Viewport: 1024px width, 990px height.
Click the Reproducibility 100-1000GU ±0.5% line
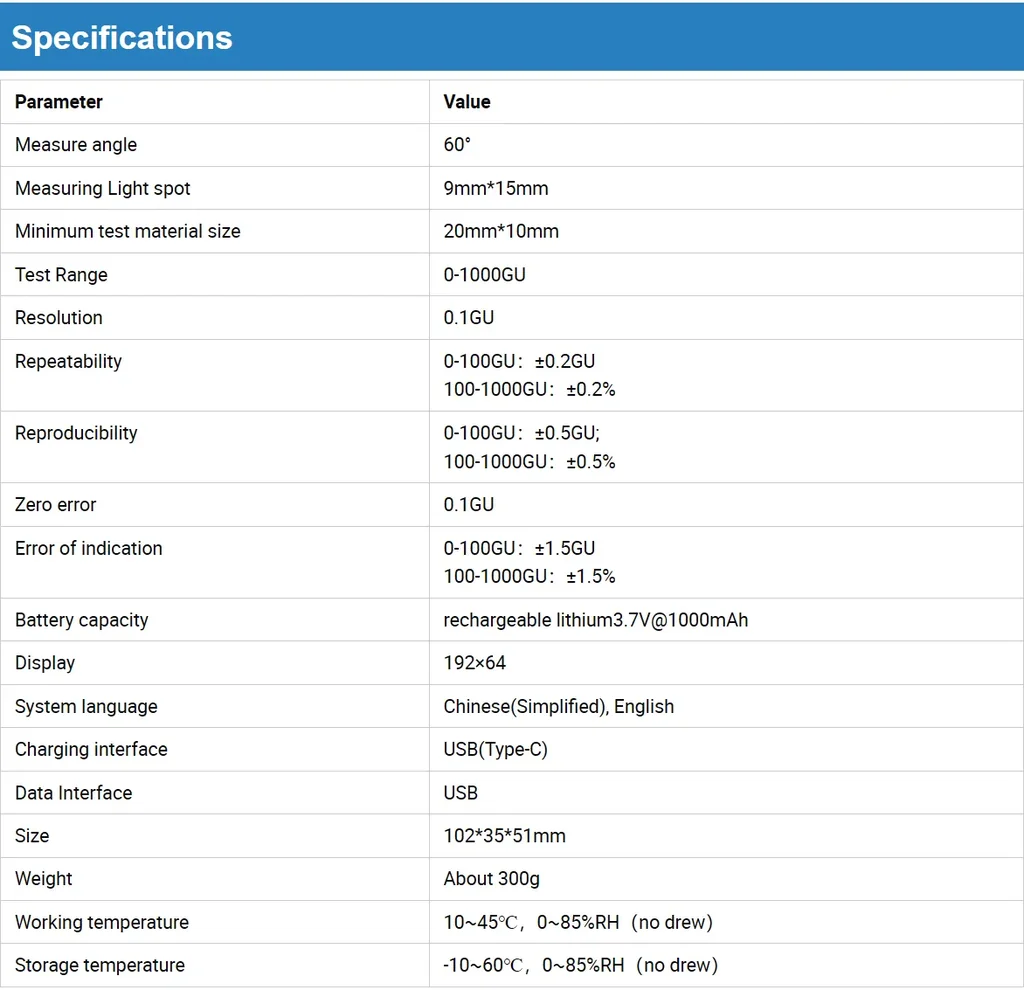[530, 462]
